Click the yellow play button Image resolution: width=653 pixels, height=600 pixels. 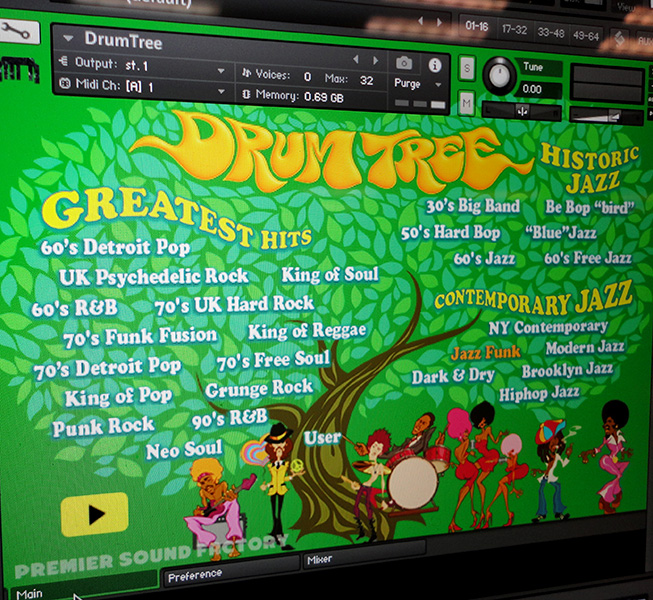coord(95,514)
